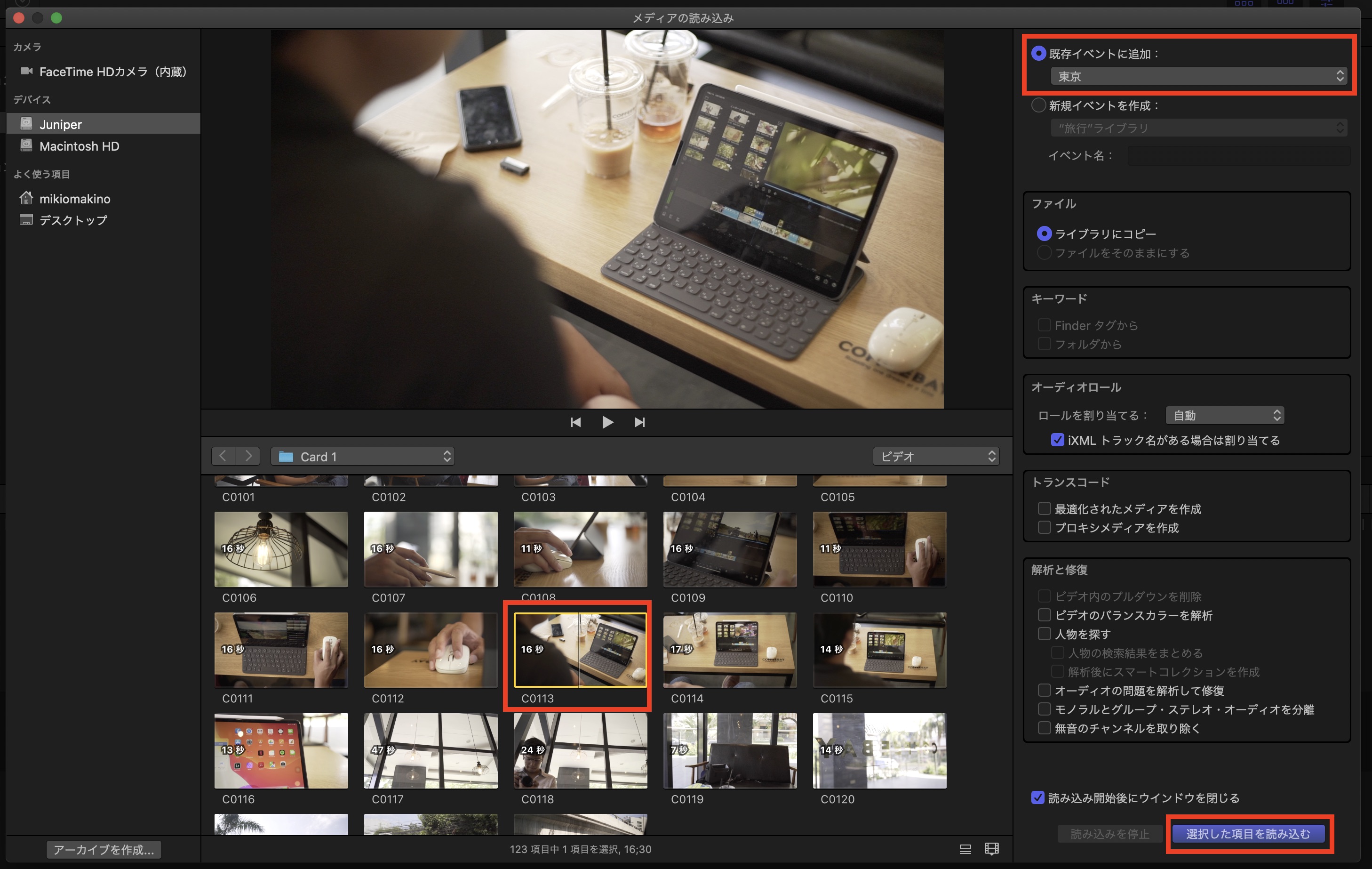The height and width of the screenshot is (869, 1372).
Task: Open the 自動 role assignment dropdown
Action: [1224, 415]
